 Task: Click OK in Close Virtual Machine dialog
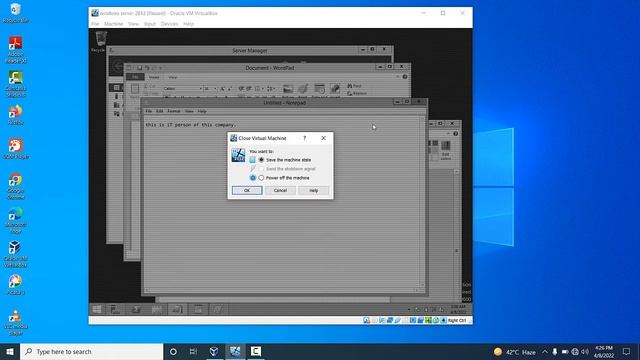(x=247, y=191)
